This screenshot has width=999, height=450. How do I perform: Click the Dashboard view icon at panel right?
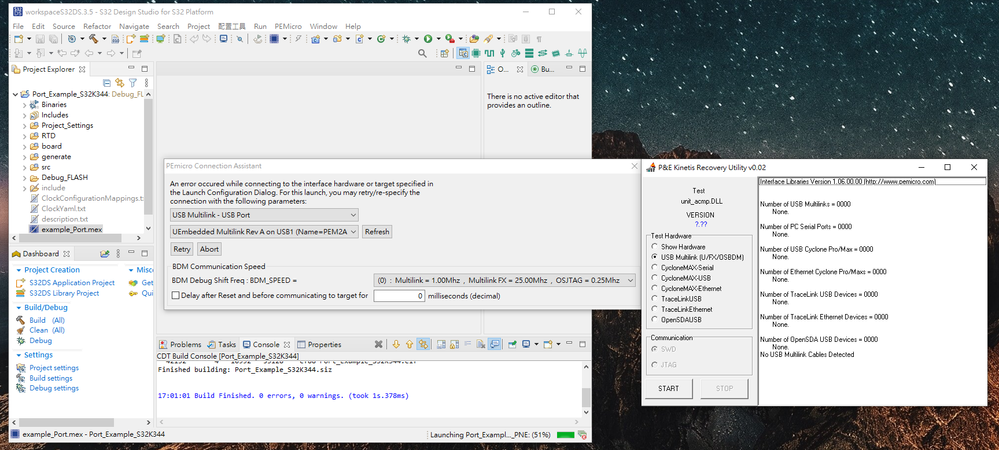tap(104, 254)
